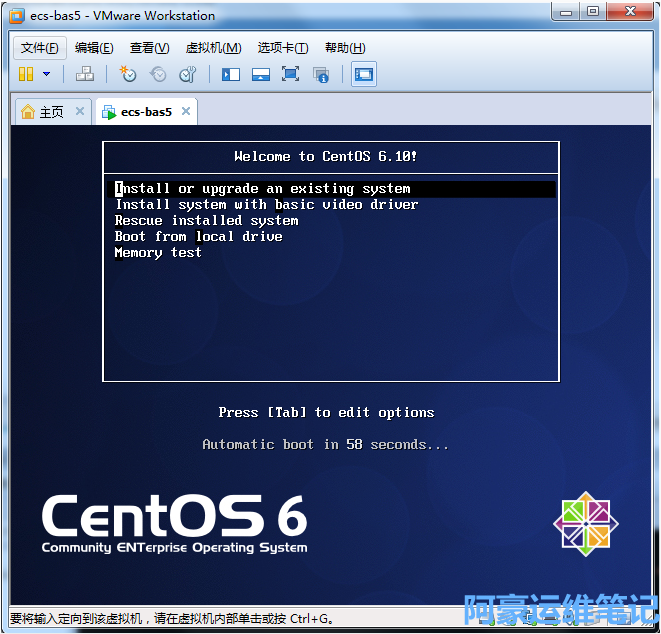
Task: Toggle the console view button
Action: pyautogui.click(x=364, y=74)
